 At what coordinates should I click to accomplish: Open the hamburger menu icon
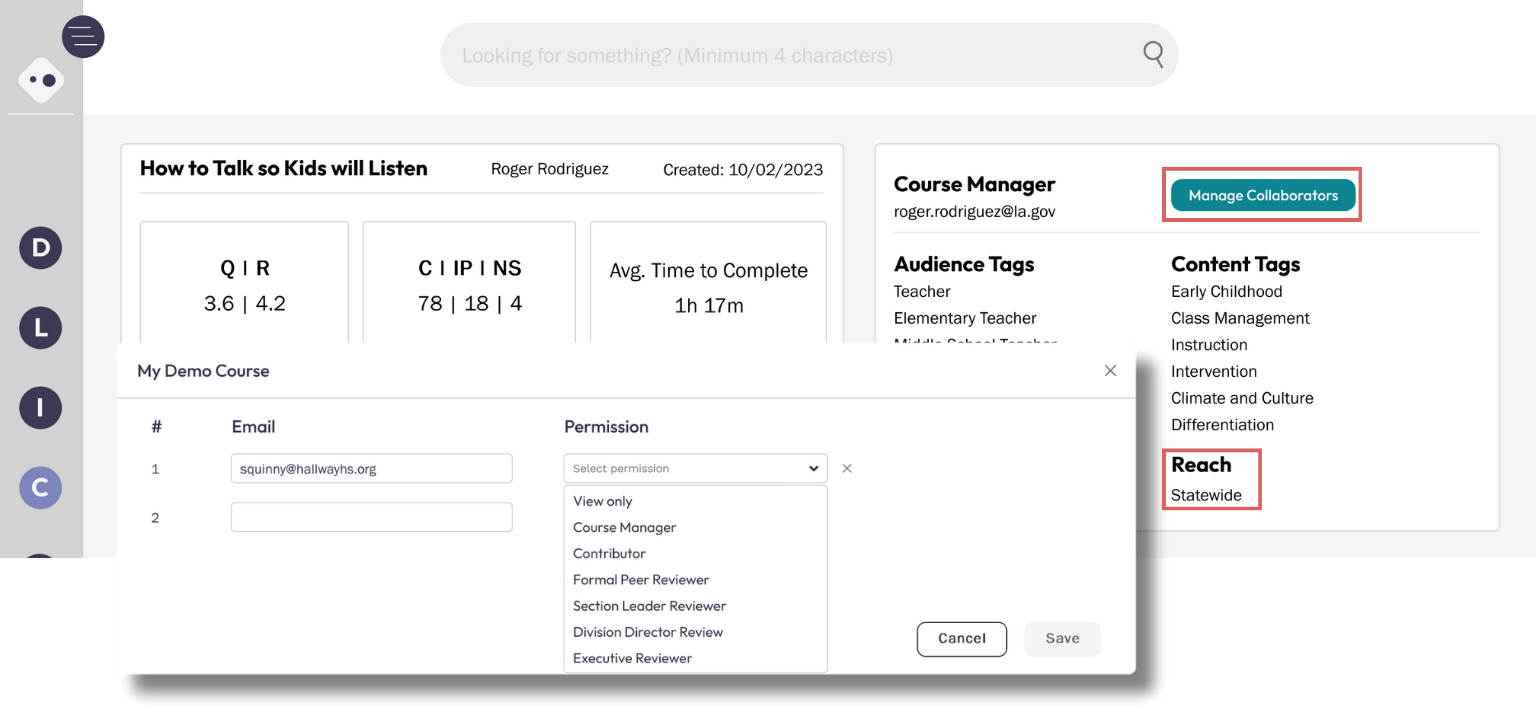[83, 37]
